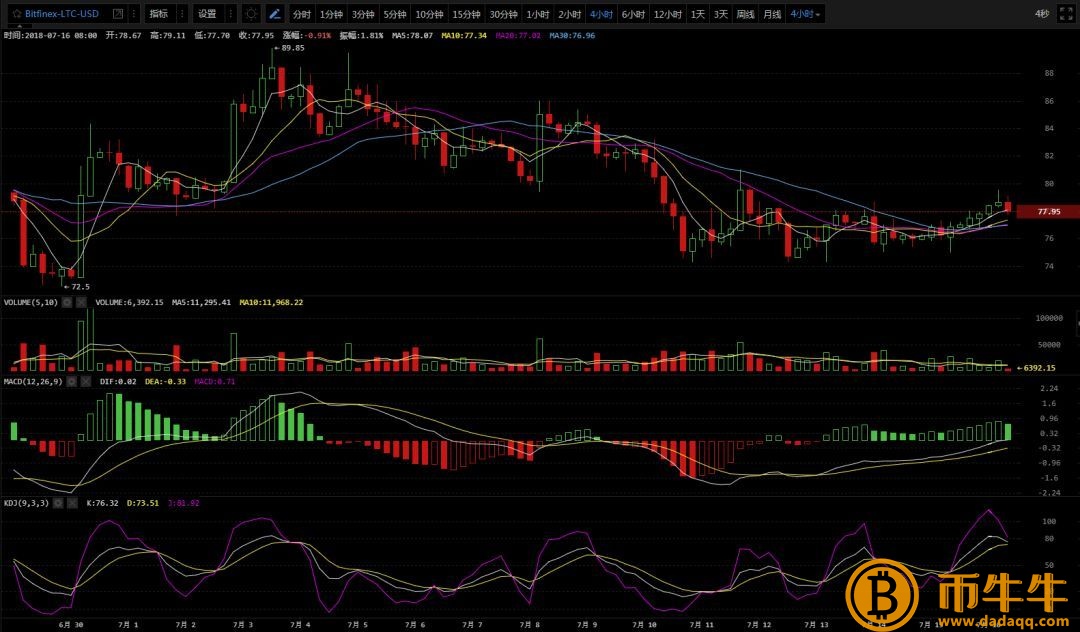Viewport: 1080px width, 632px height.
Task: Click the DEA:-0.33 readout
Action: tap(165, 381)
